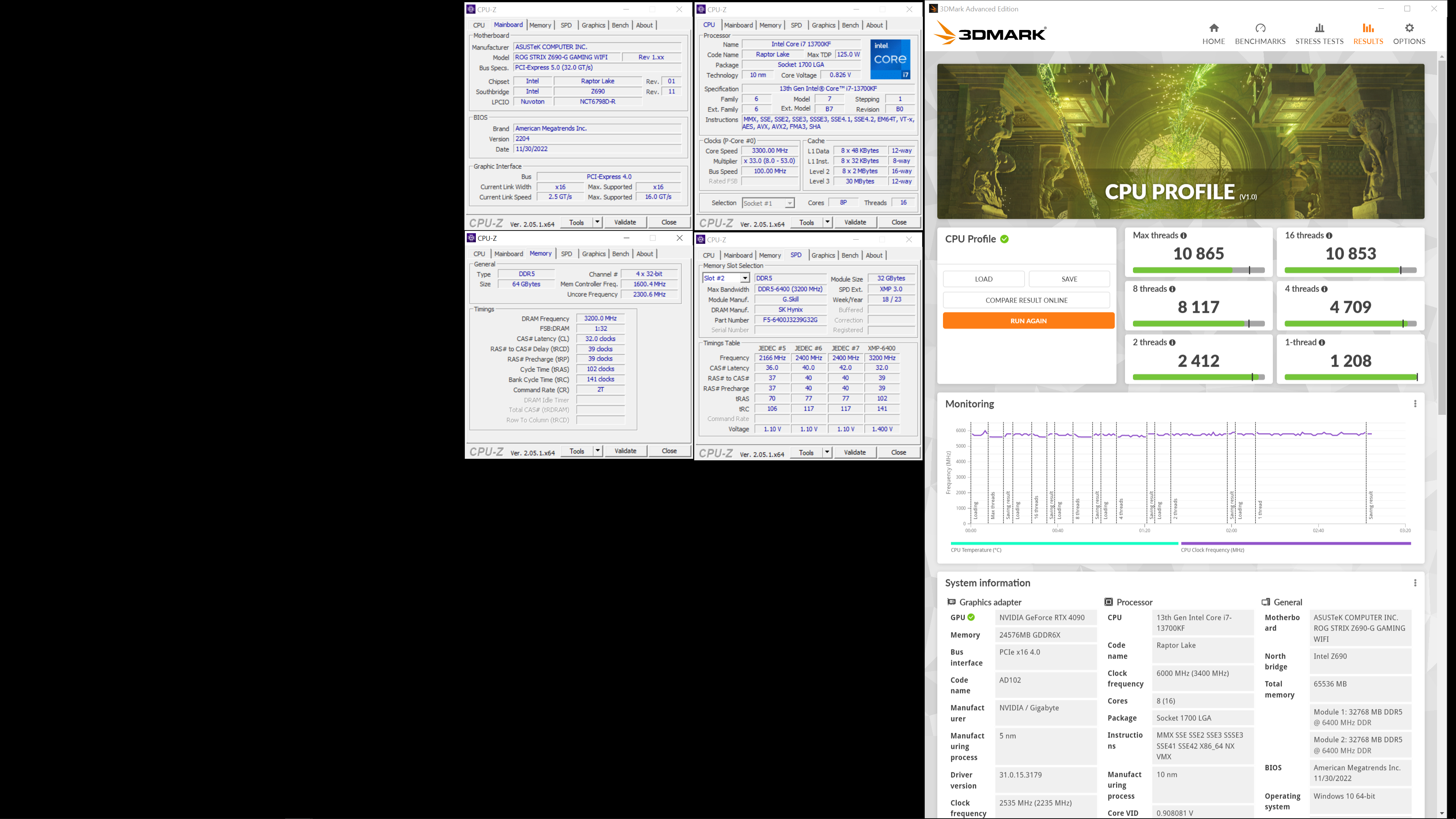Open Monitoring panel three-dot menu
Image resolution: width=1456 pixels, height=819 pixels.
(x=1415, y=403)
